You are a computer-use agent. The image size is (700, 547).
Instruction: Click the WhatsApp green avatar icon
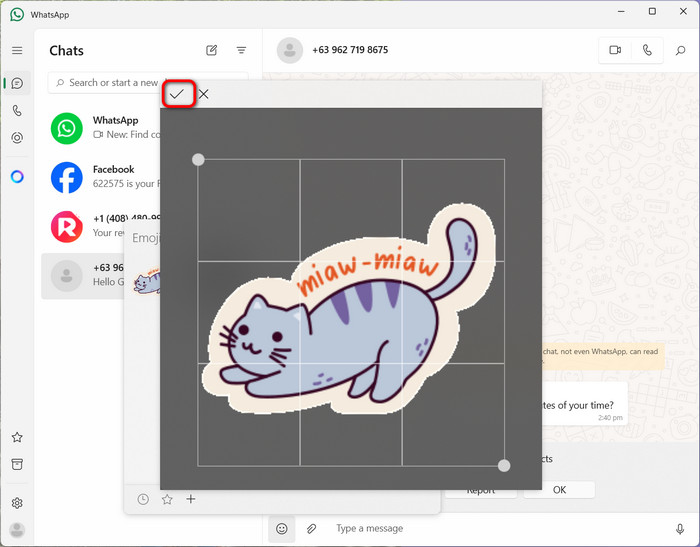(67, 129)
